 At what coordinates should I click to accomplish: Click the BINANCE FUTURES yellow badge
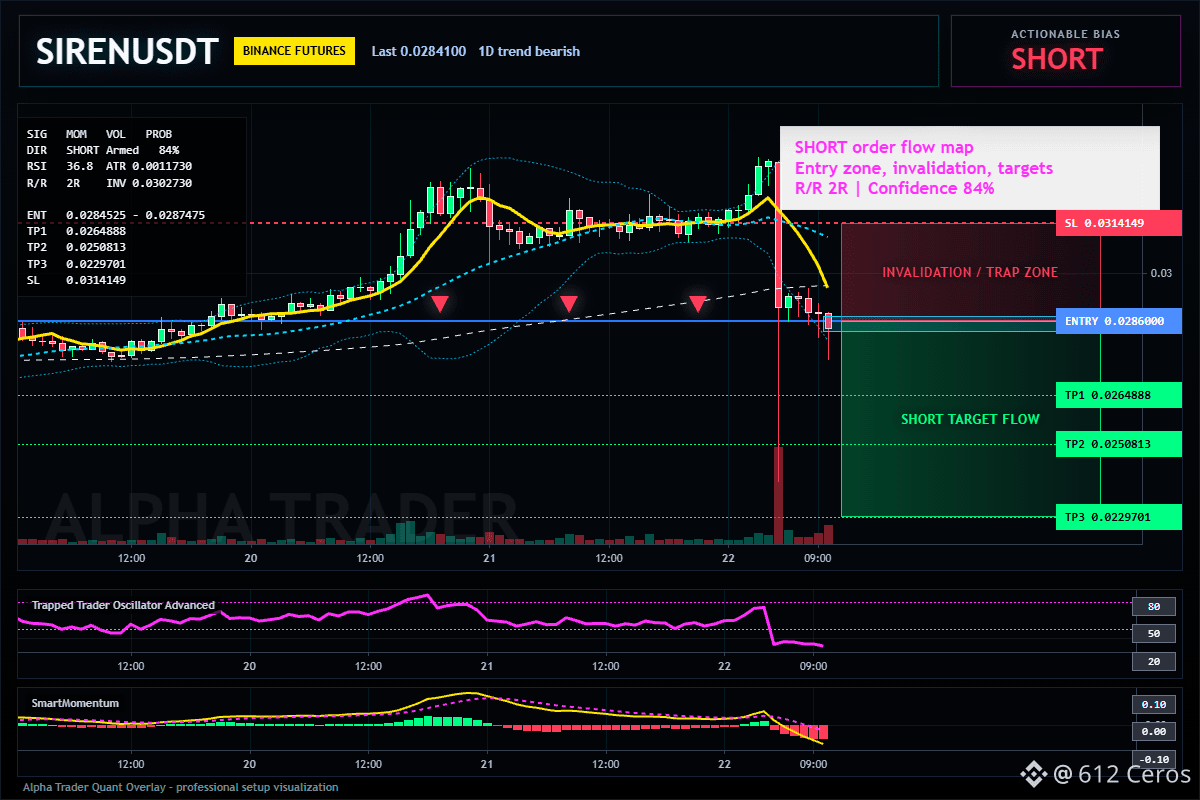tap(294, 50)
